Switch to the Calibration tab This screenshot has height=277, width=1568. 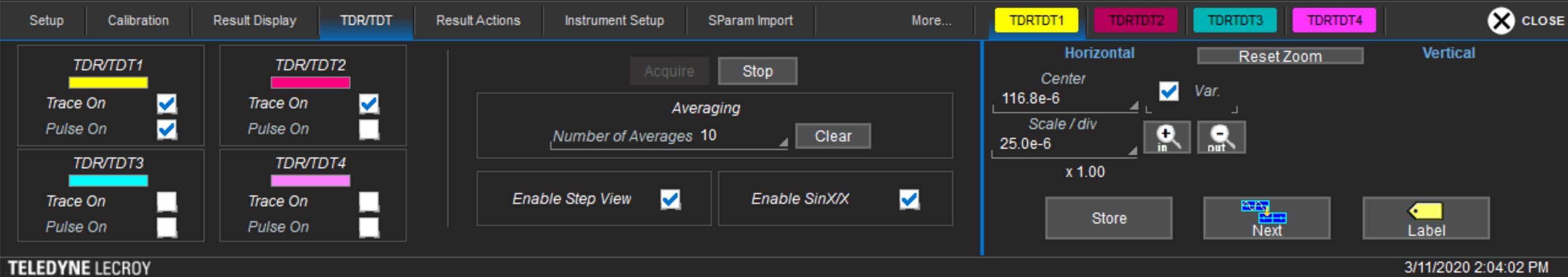(138, 20)
